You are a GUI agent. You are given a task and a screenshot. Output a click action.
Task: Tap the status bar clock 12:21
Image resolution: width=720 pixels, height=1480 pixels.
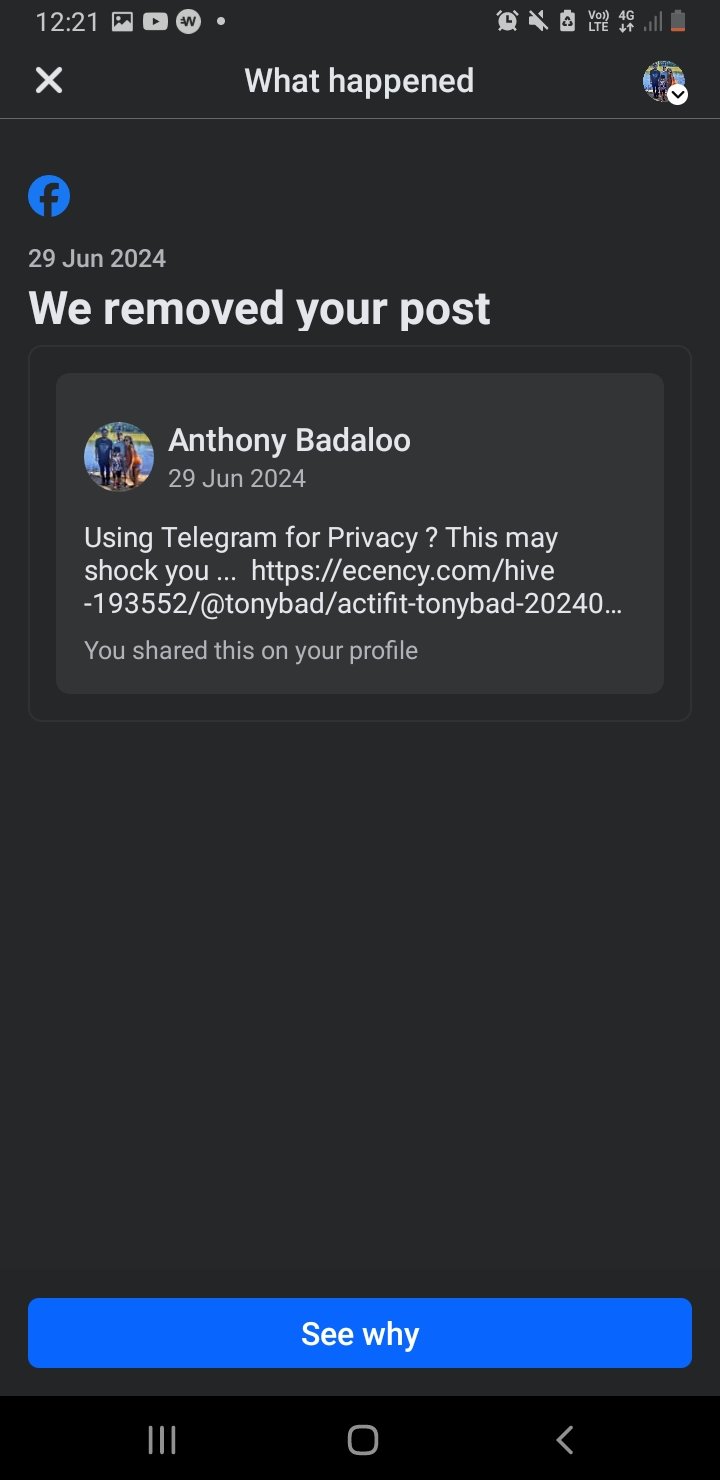[67, 22]
